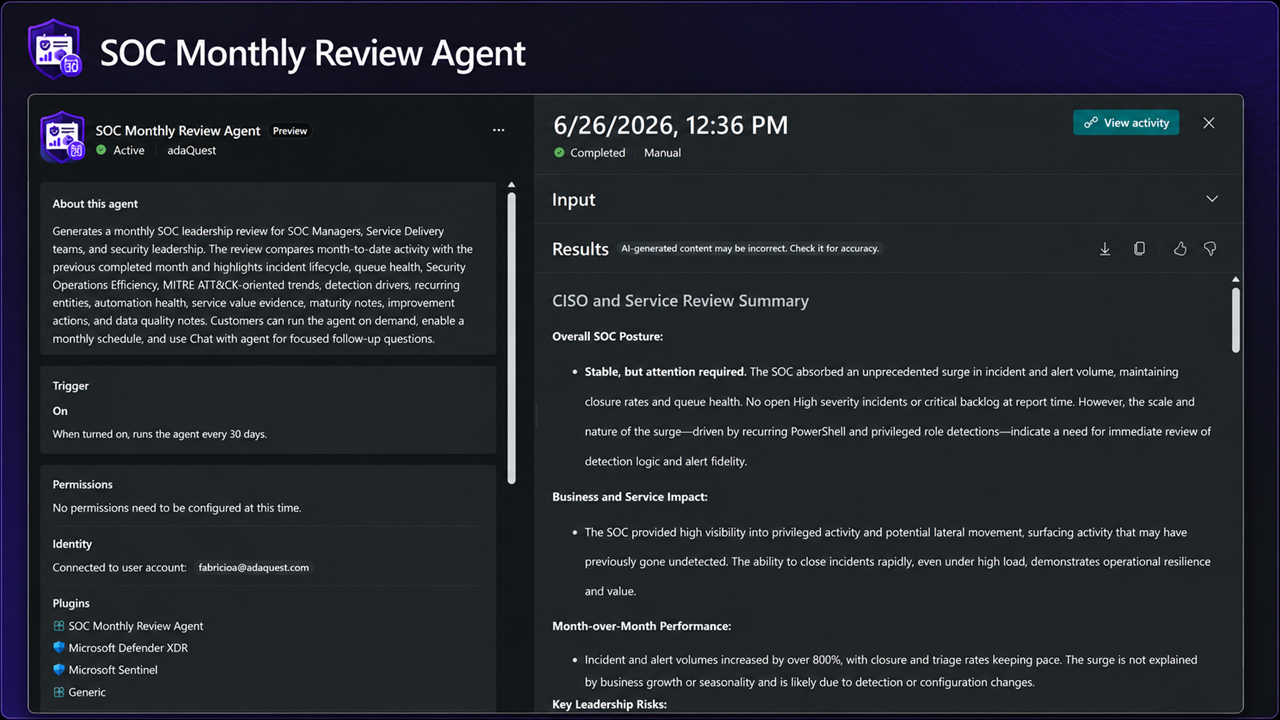Click the left scrollbar up arrow
Viewport: 1280px width, 720px height.
pyautogui.click(x=512, y=185)
